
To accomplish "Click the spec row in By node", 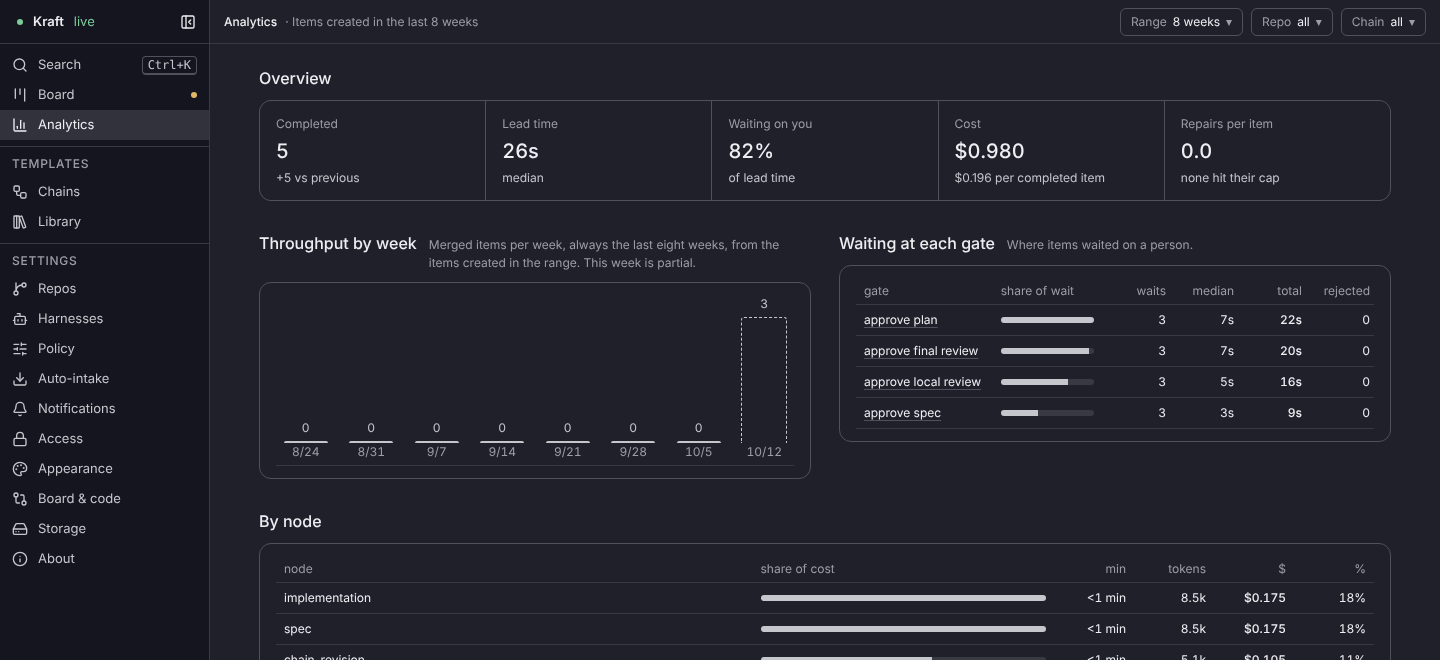I will coord(825,629).
